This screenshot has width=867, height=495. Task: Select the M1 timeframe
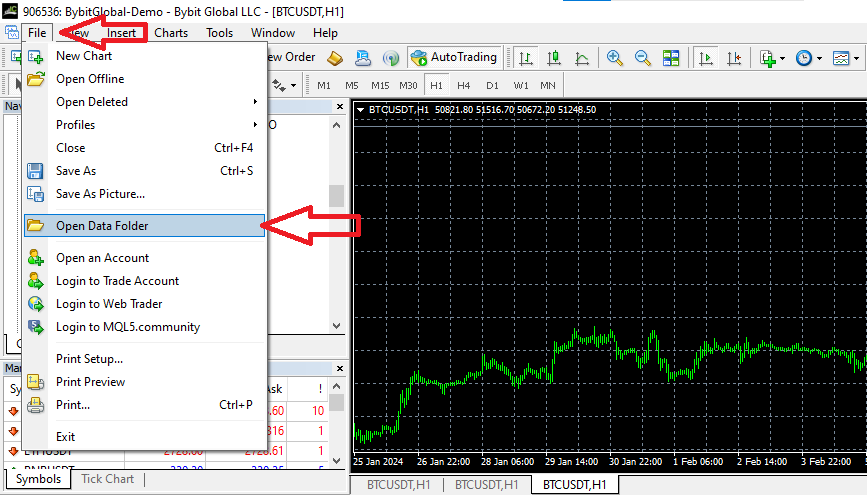click(x=324, y=86)
